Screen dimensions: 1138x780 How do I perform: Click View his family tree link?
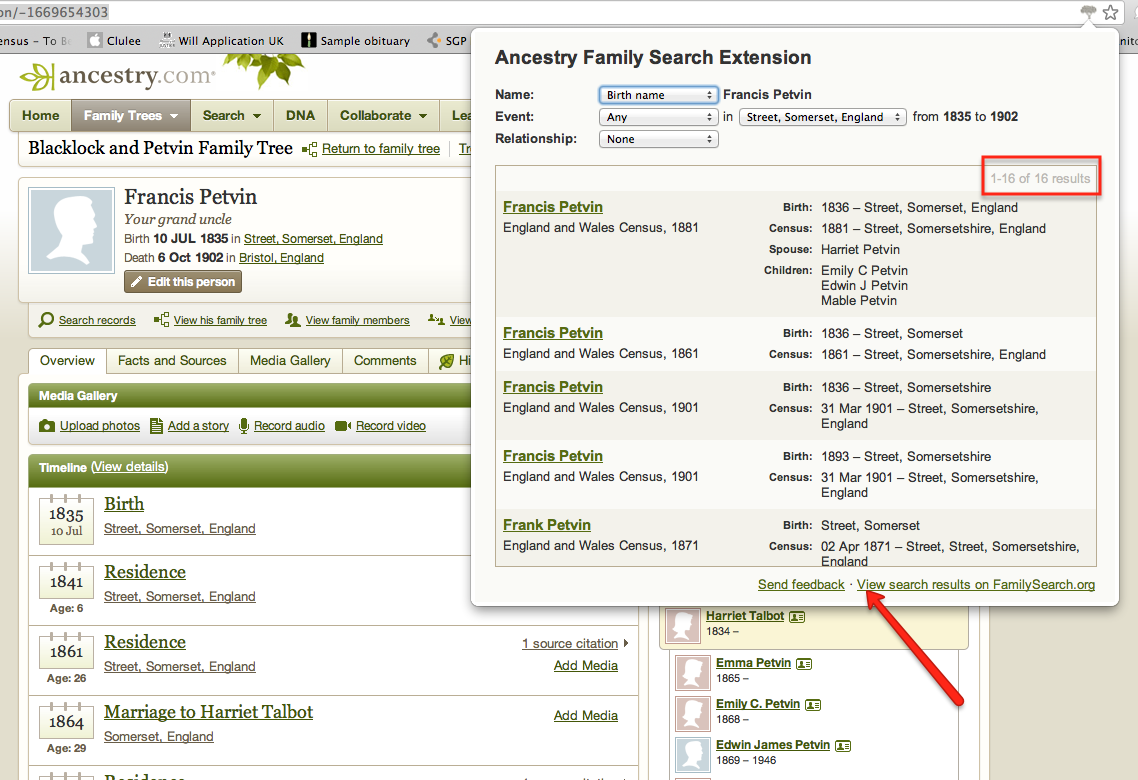(220, 320)
